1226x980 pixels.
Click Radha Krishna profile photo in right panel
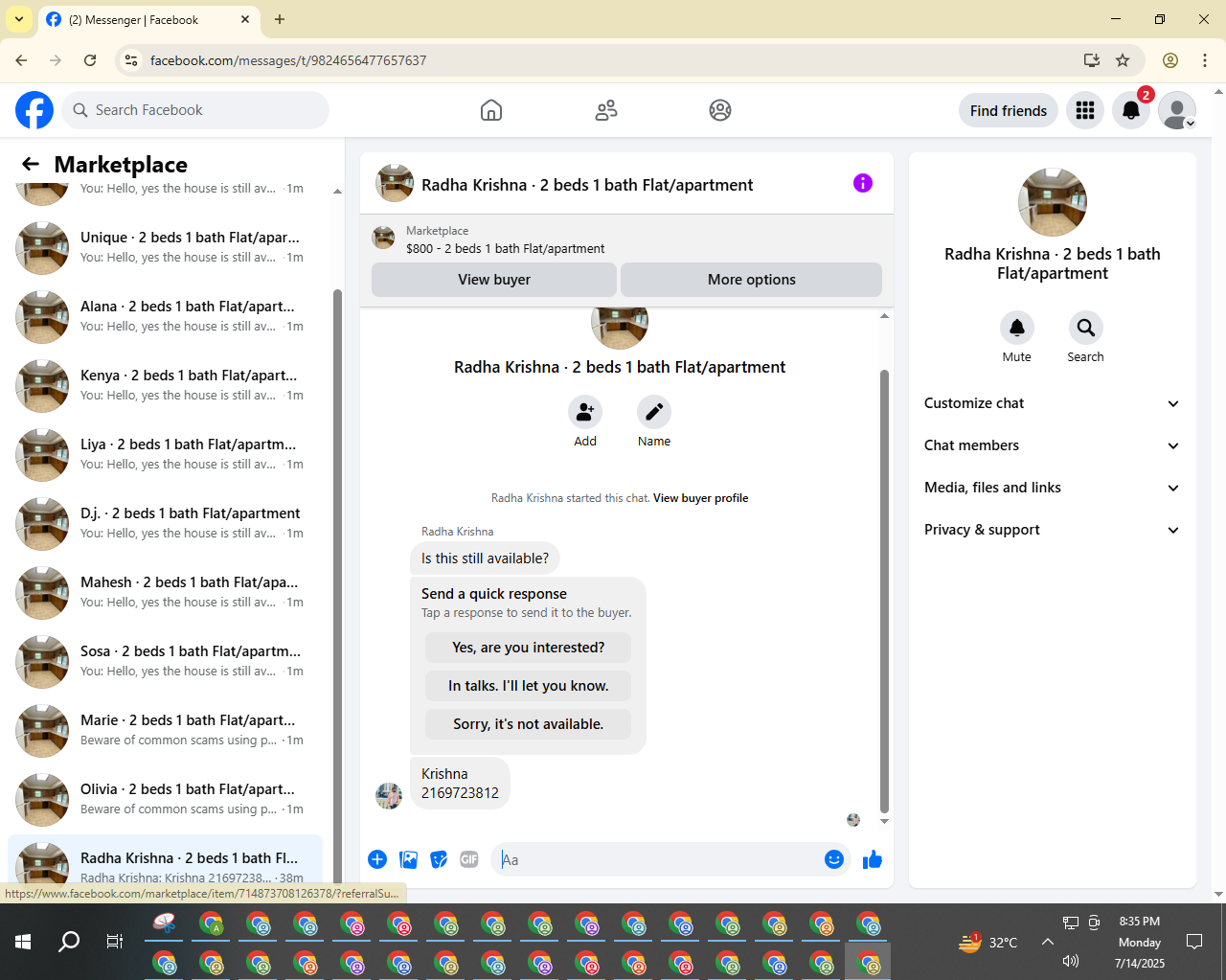(1053, 202)
